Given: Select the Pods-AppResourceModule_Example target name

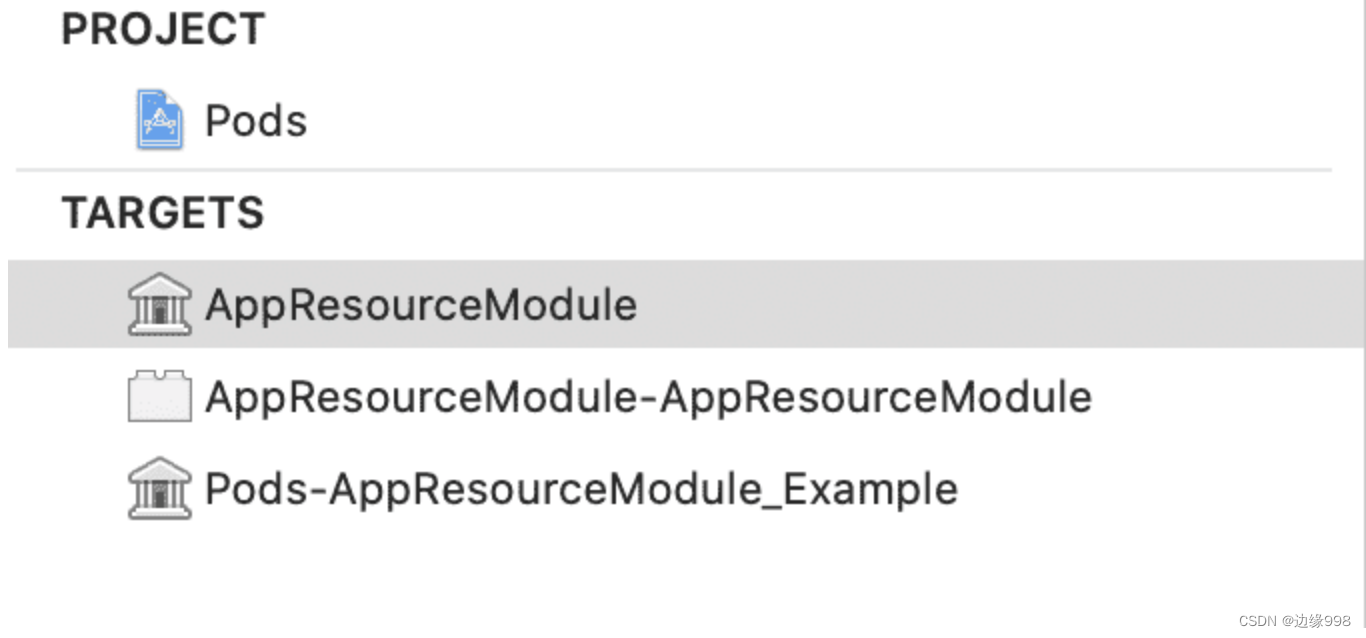Looking at the screenshot, I should coord(581,490).
